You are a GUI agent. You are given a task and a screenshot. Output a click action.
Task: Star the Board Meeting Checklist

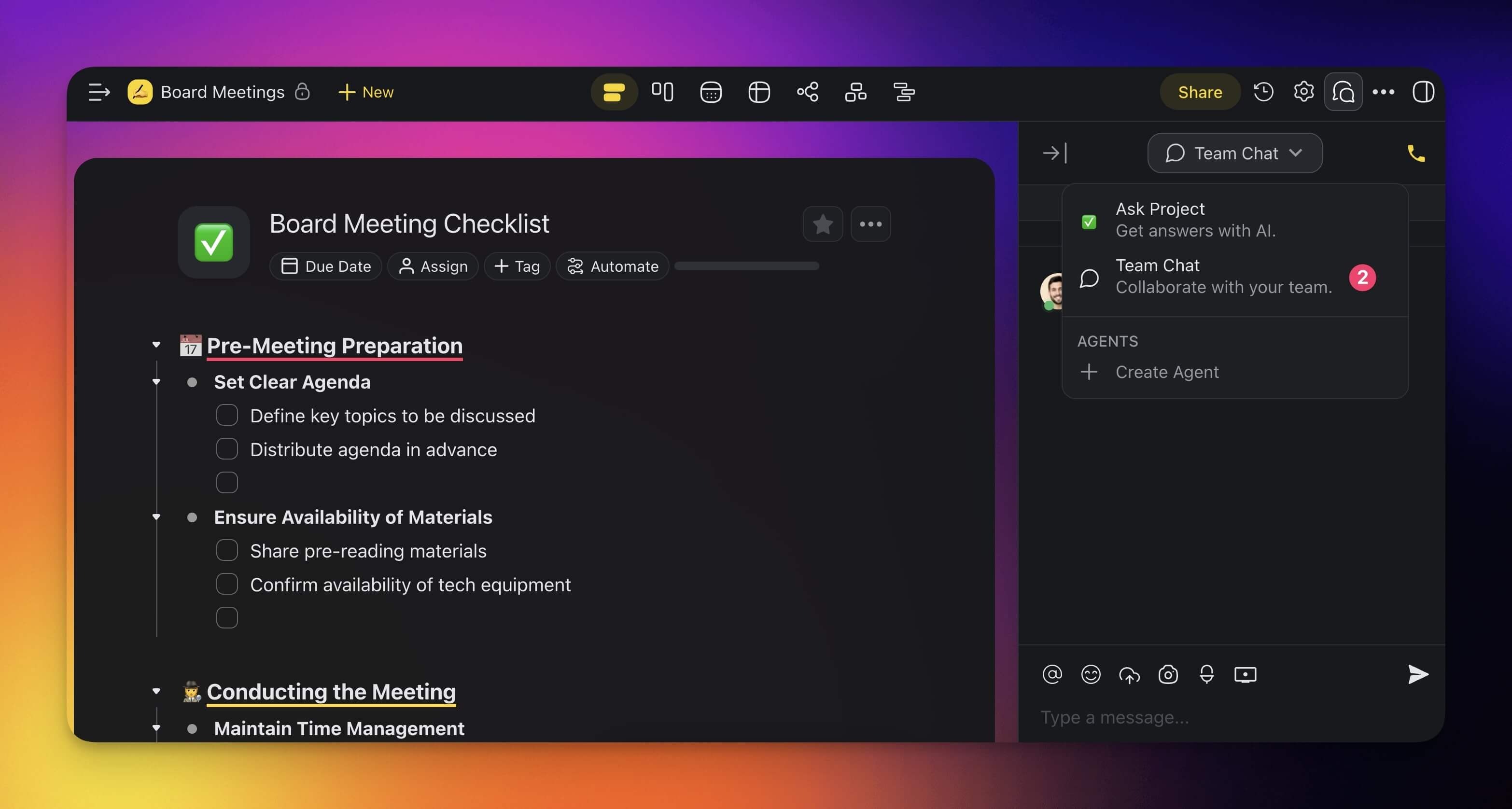[823, 223]
